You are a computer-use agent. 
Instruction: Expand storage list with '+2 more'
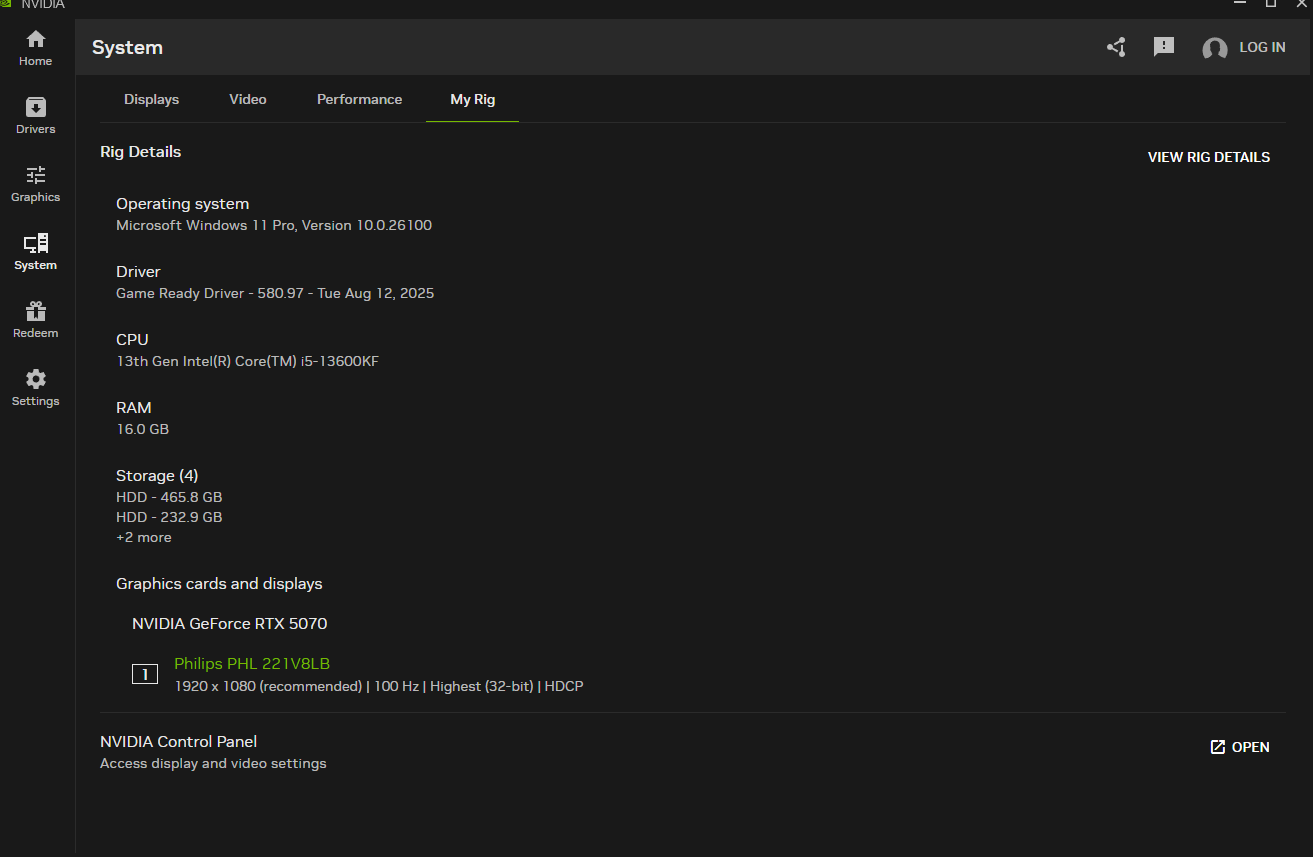(144, 538)
